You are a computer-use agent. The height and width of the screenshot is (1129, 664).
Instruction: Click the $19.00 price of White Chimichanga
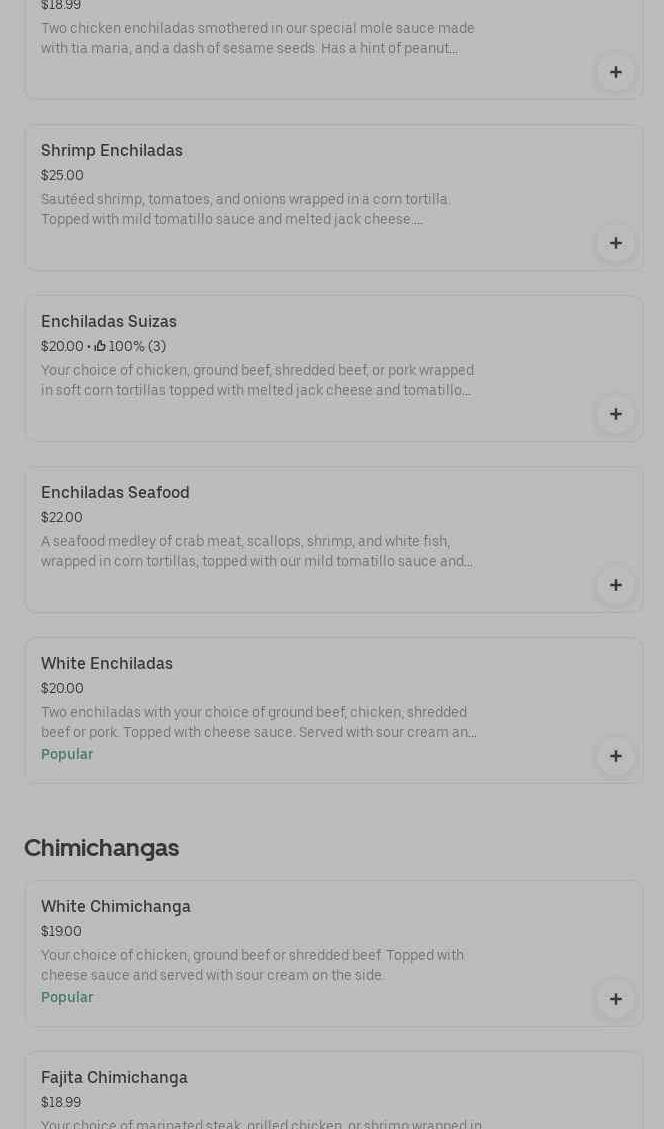coord(61,932)
